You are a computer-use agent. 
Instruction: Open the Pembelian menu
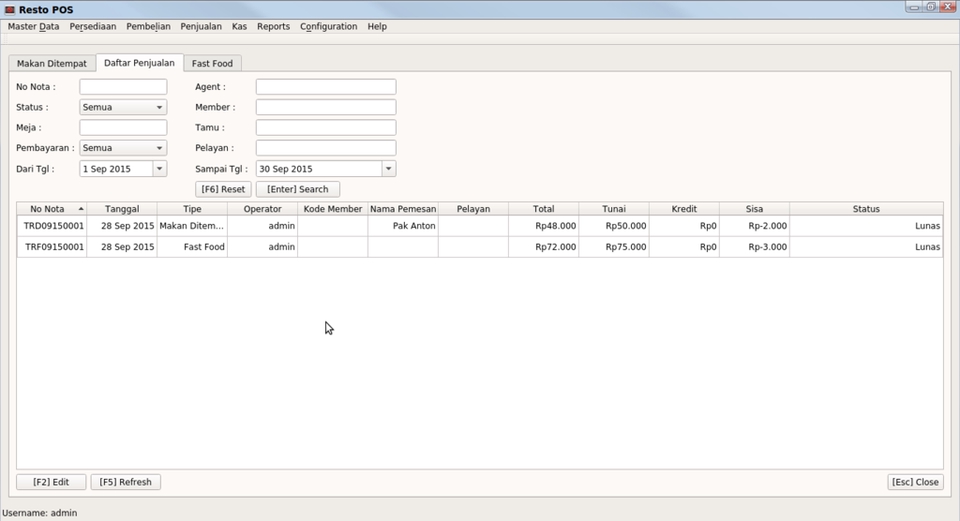[148, 26]
